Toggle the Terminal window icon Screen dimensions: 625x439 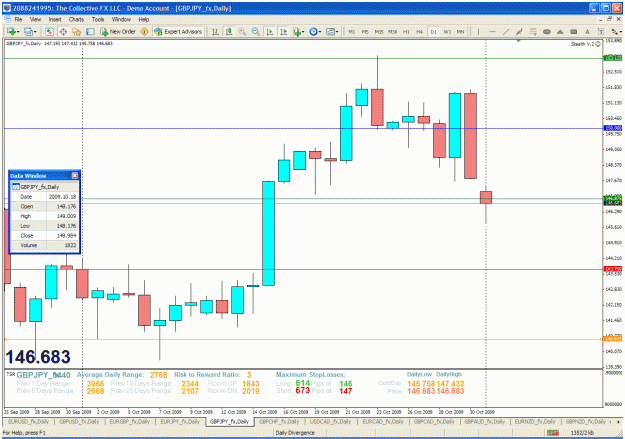tap(90, 31)
